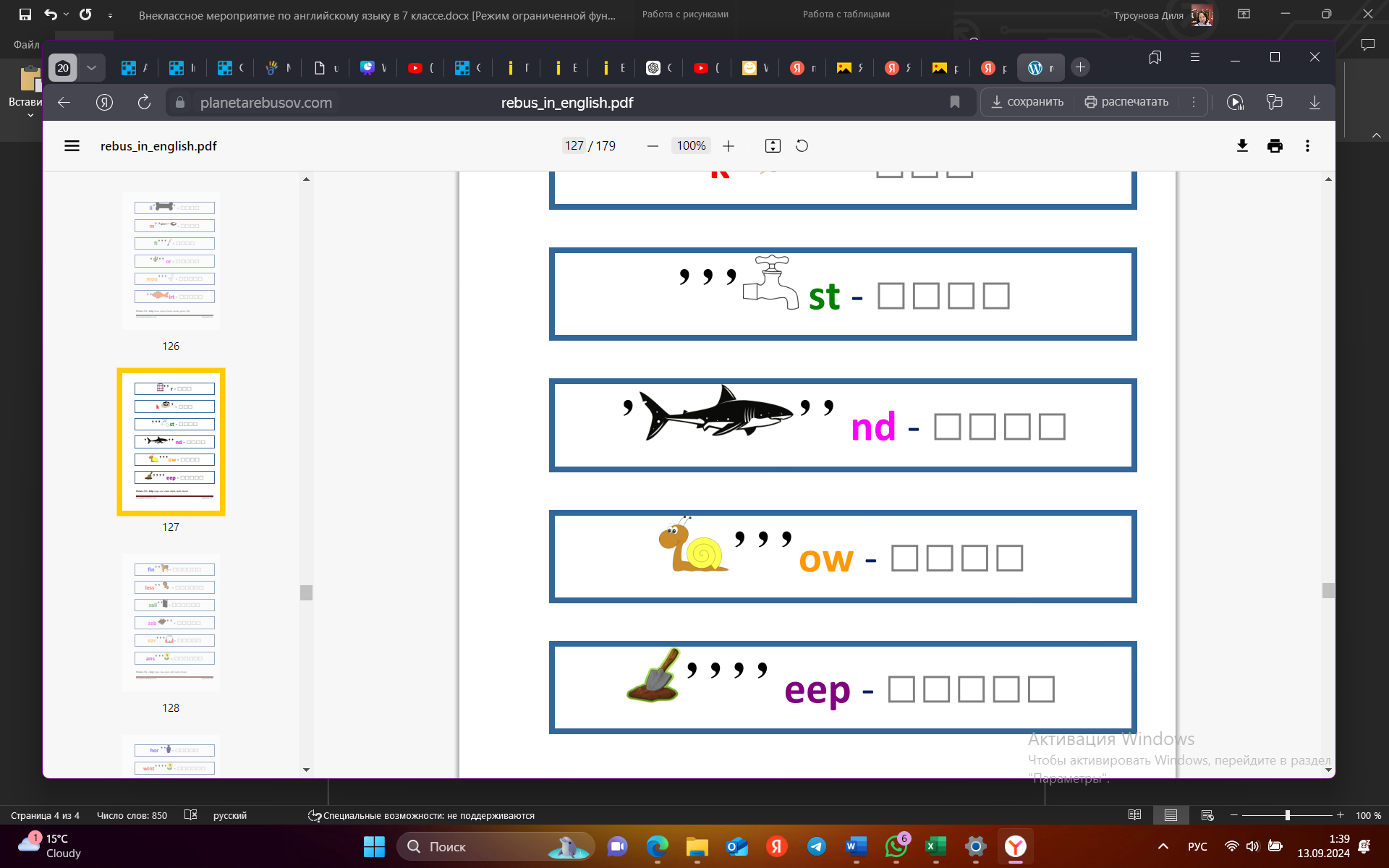Click the распечатать button
The image size is (1389, 868).
[x=1126, y=102]
